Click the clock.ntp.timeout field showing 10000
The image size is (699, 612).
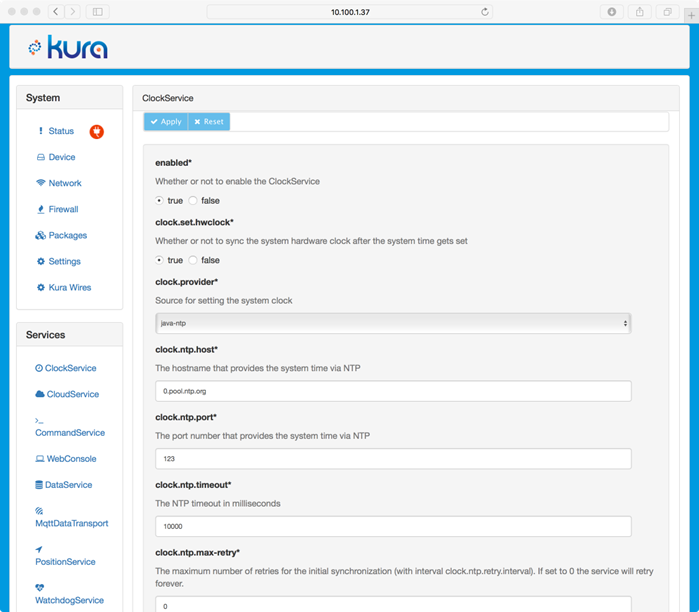point(393,526)
